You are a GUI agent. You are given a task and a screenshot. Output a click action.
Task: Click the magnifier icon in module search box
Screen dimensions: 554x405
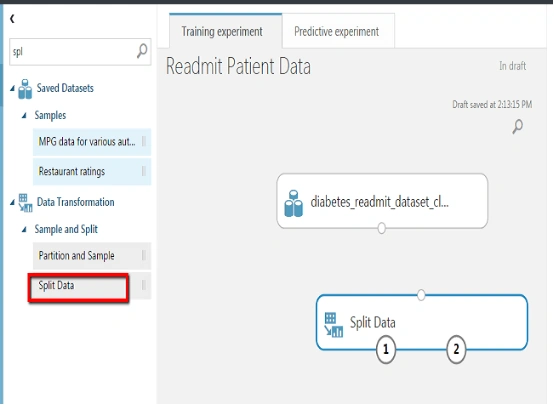pyautogui.click(x=142, y=51)
